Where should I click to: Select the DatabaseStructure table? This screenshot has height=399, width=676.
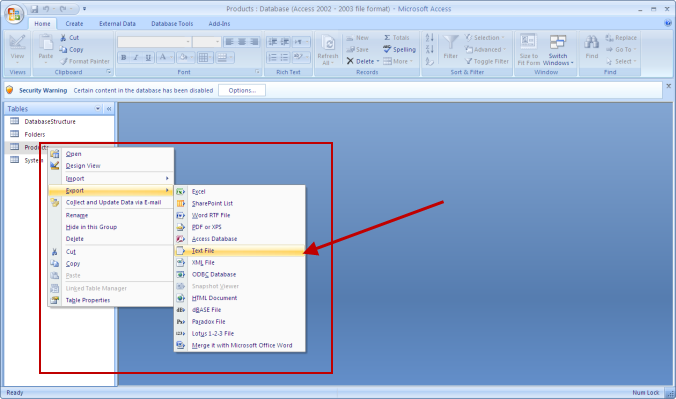point(50,122)
